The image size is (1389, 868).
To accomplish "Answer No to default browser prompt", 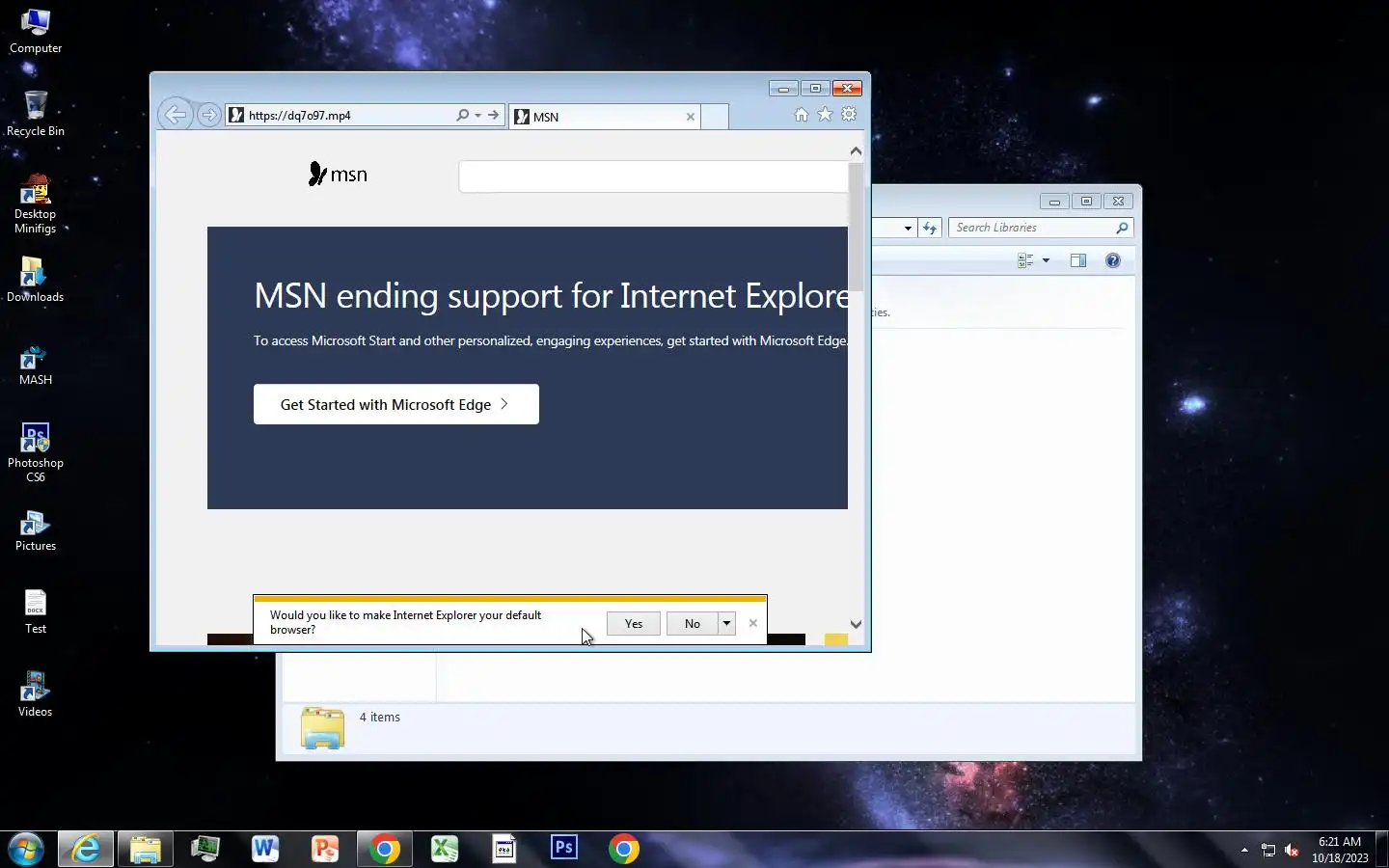I will (x=693, y=623).
